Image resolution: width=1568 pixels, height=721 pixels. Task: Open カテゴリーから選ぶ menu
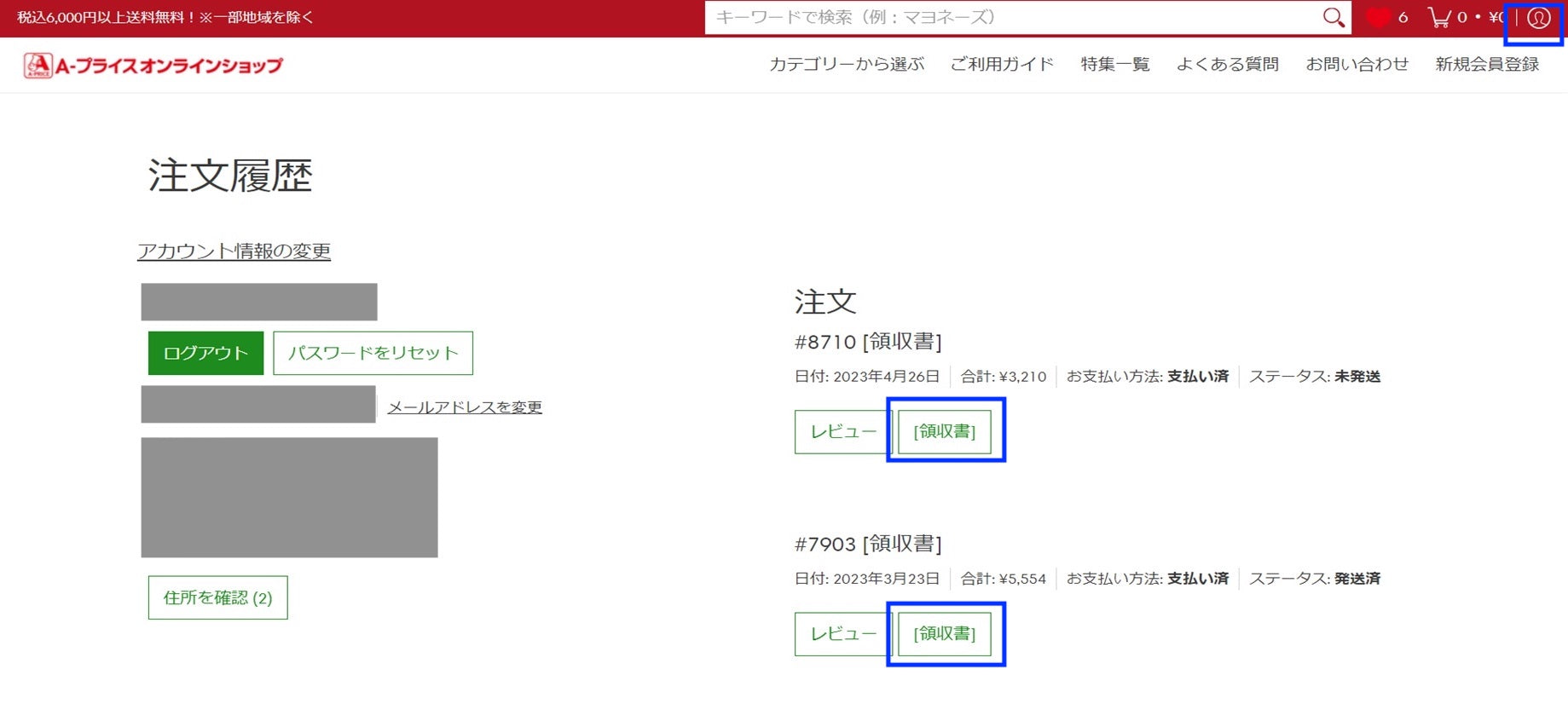847,65
